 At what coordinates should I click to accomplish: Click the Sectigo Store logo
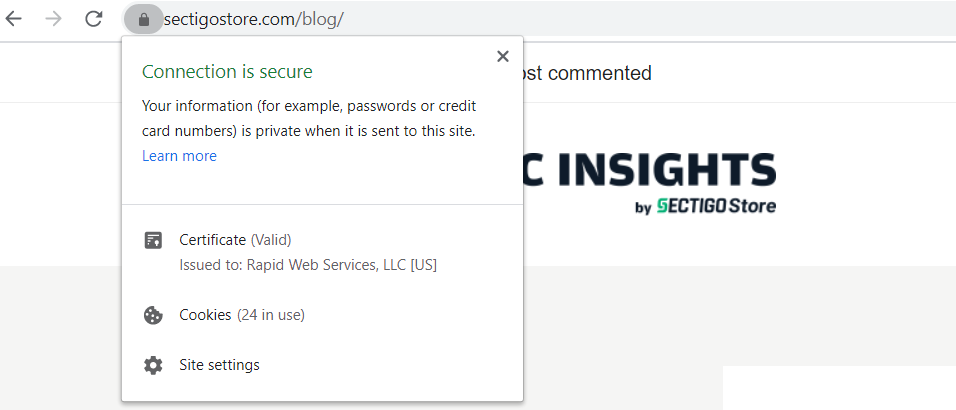[705, 206]
